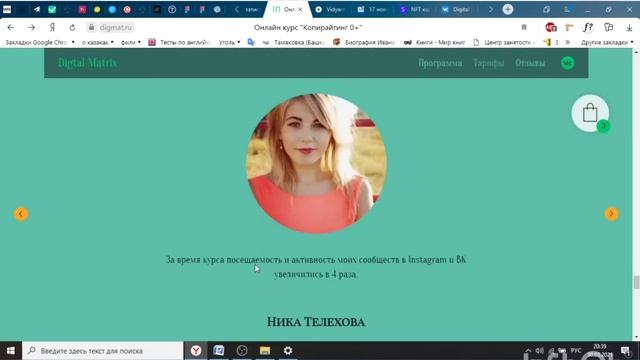Click the green round icon in site header
Viewport: 640px width, 360px height.
click(x=567, y=63)
